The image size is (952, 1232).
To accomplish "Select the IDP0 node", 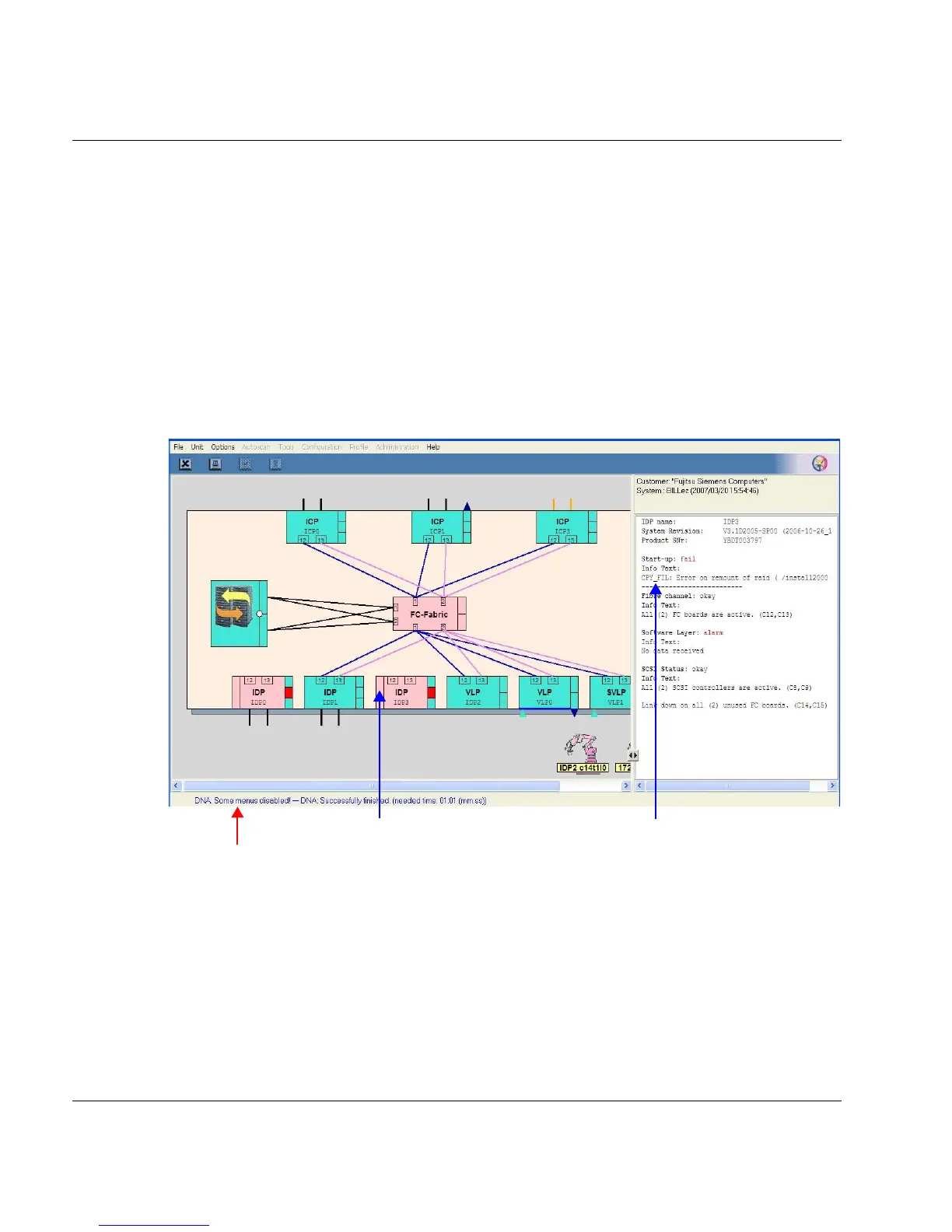I will click(262, 692).
